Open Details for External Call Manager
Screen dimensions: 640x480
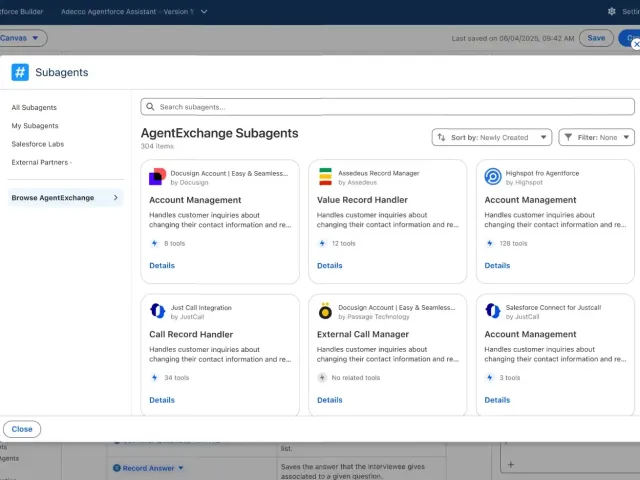click(x=330, y=400)
